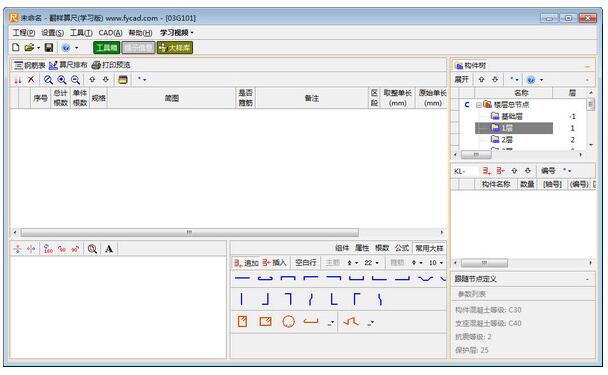Open the 工程(P) menu
Viewport: 608px width, 375px height.
pos(24,33)
